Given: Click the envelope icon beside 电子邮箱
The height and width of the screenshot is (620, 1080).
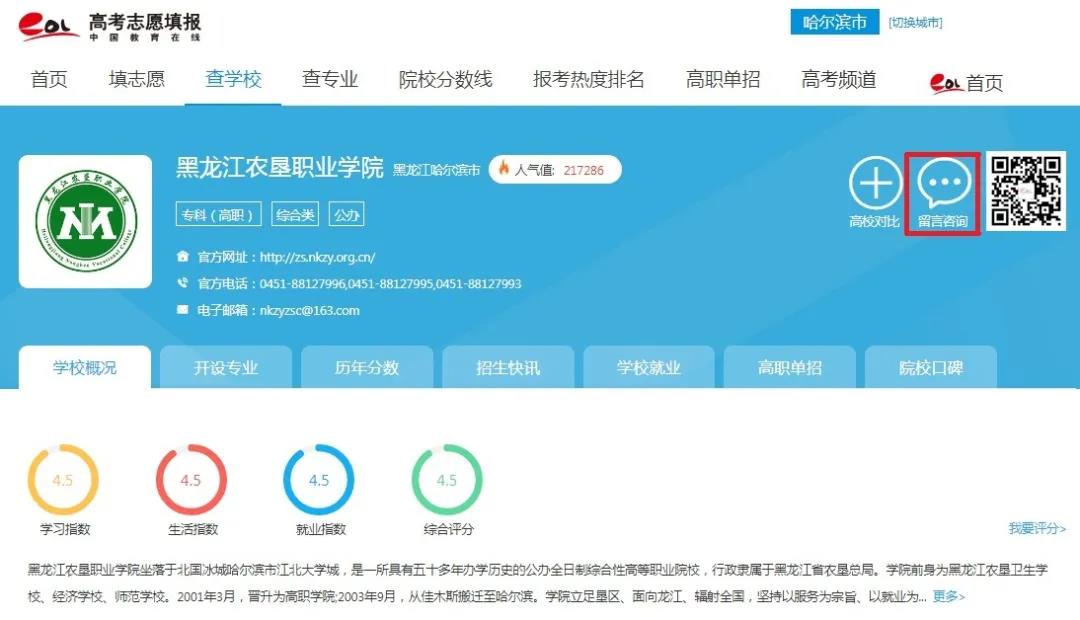Looking at the screenshot, I should 183,309.
